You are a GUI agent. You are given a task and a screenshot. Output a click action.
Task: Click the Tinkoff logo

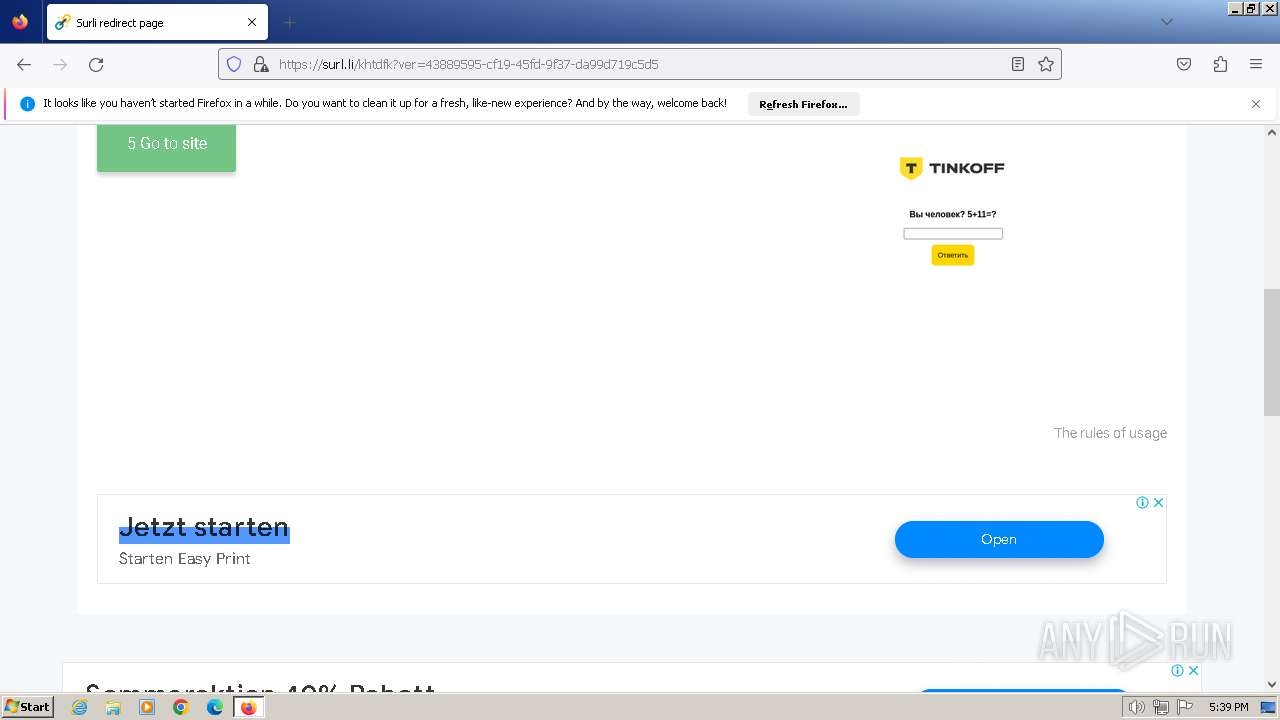tap(952, 168)
